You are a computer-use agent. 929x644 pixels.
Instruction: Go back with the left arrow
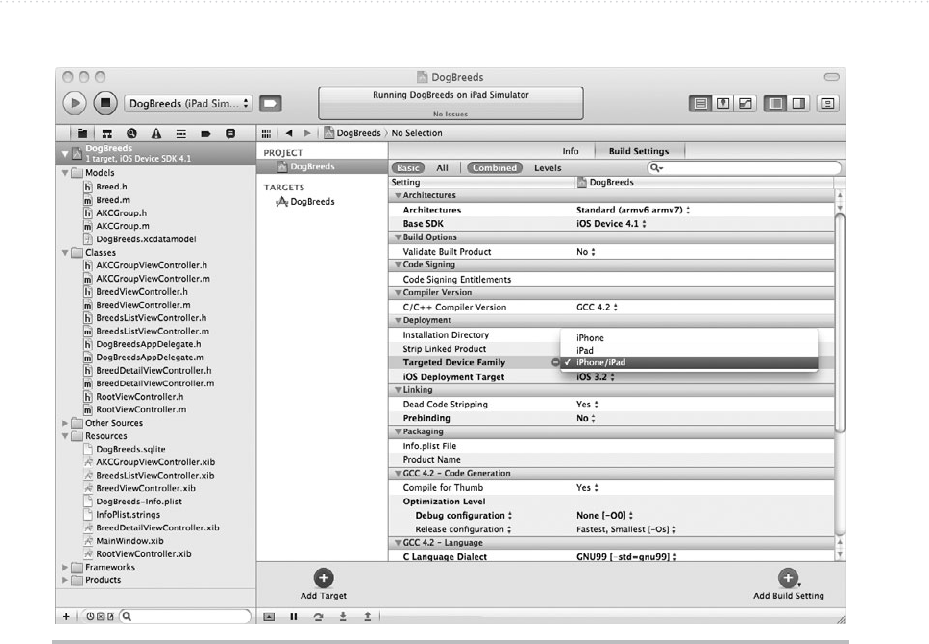[x=289, y=133]
